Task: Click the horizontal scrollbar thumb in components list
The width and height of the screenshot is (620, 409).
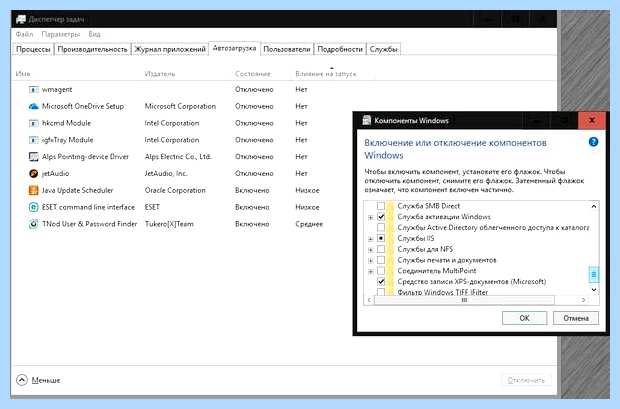Action: pos(464,300)
